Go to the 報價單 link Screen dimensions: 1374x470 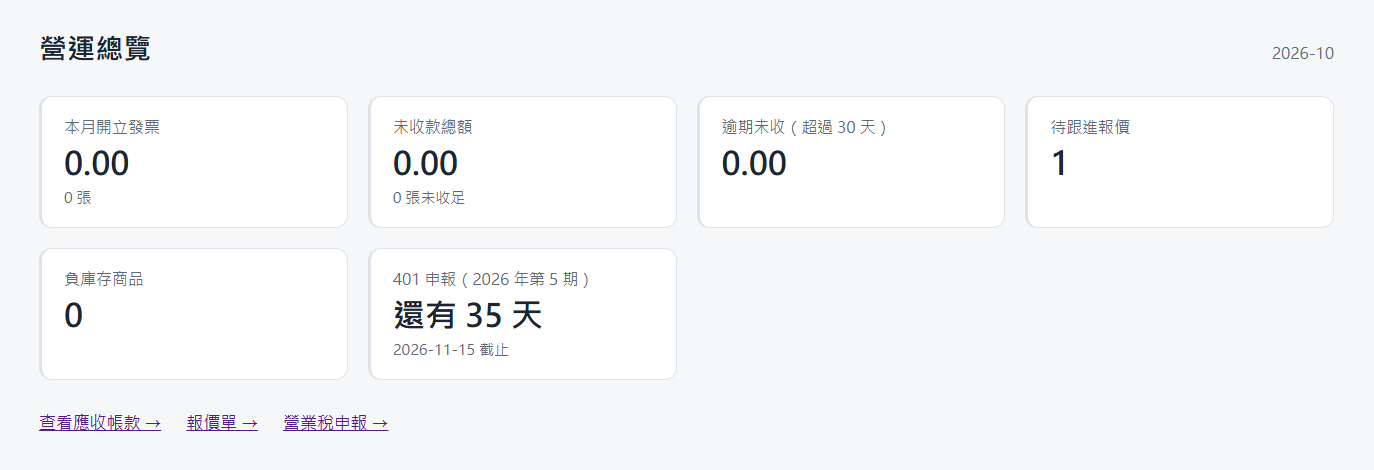click(222, 423)
